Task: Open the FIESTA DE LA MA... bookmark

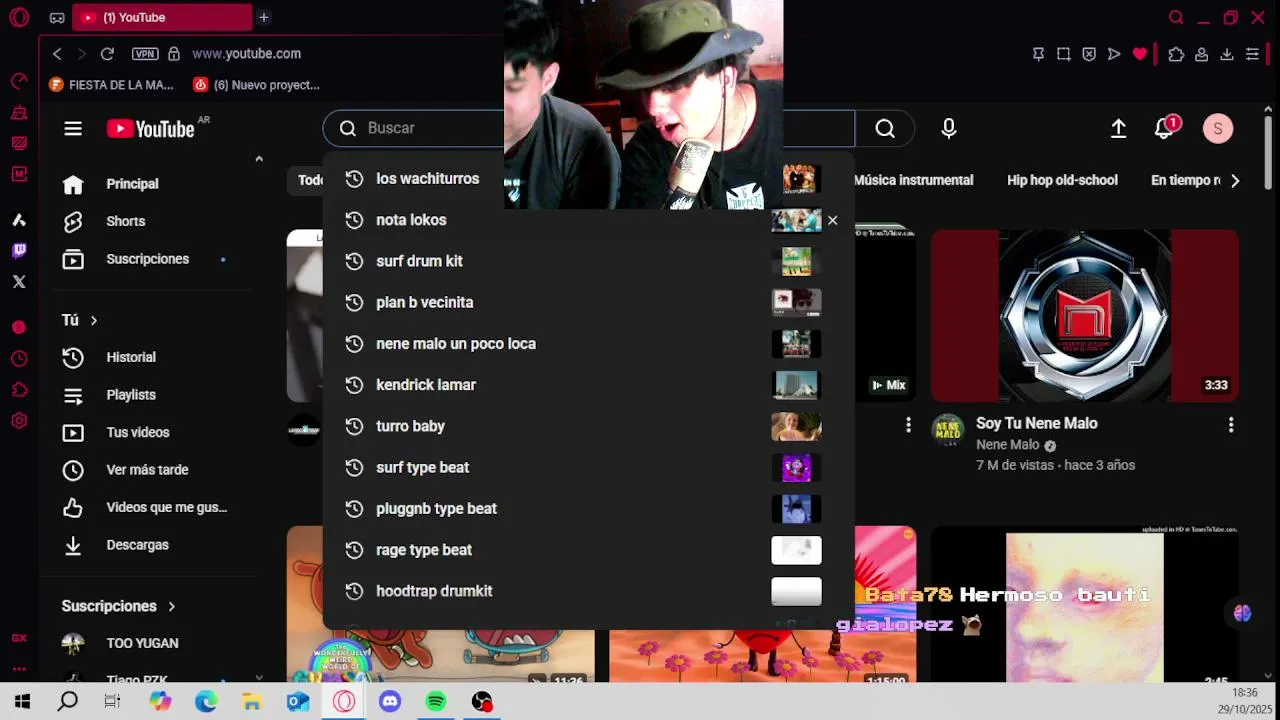Action: (x=112, y=85)
